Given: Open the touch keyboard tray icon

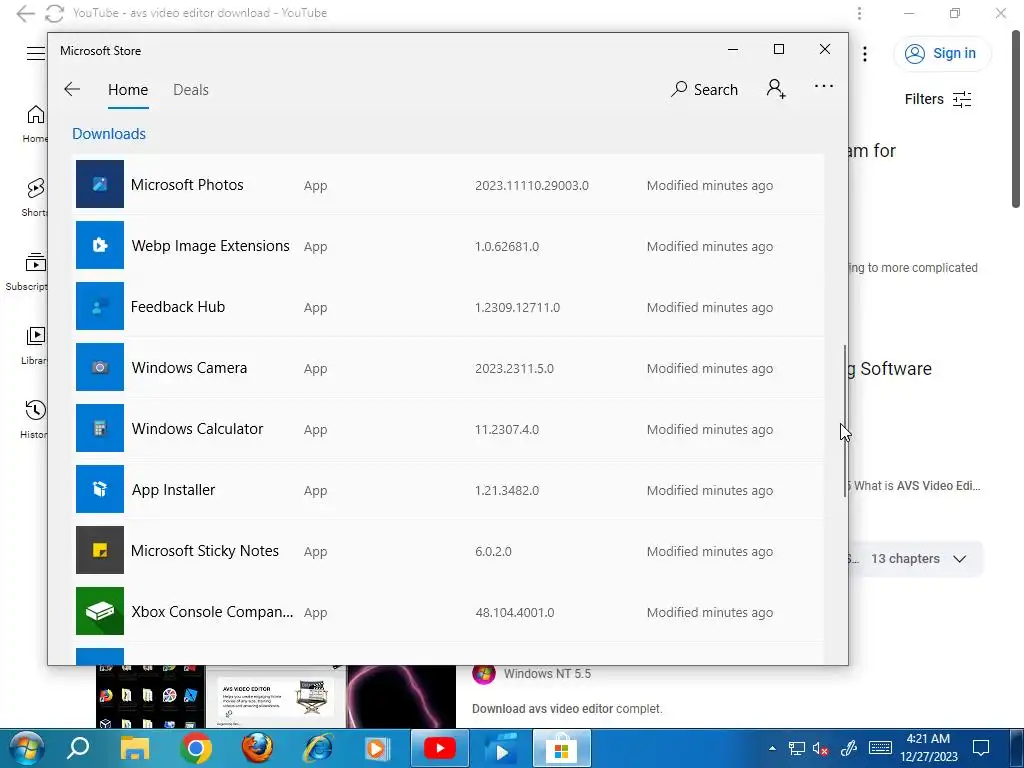Looking at the screenshot, I should [x=880, y=748].
